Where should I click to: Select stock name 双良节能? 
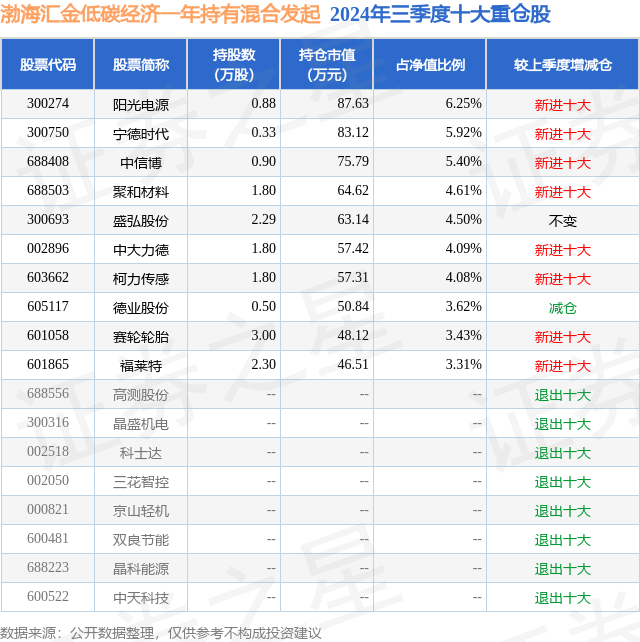click(x=141, y=541)
